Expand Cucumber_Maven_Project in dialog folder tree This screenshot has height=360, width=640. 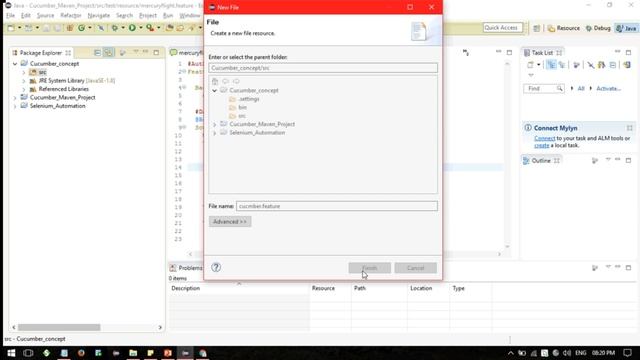(x=215, y=124)
